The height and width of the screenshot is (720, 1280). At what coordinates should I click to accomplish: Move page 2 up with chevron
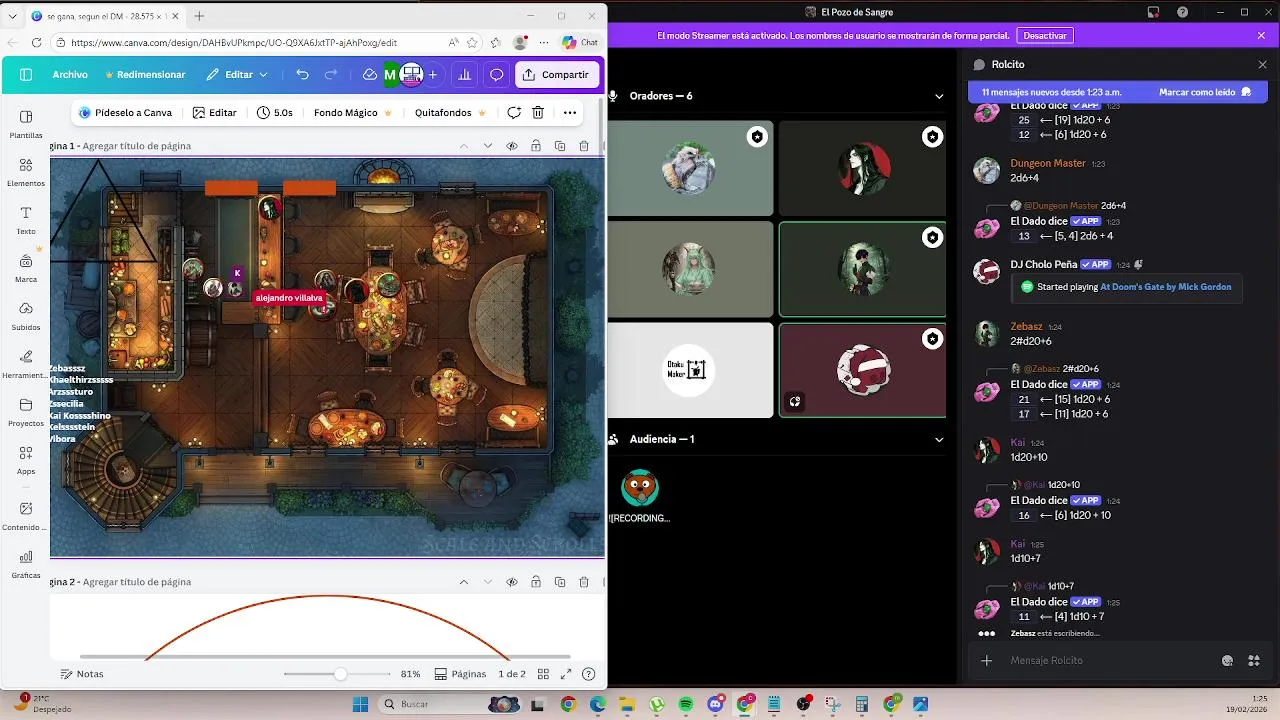pyautogui.click(x=464, y=582)
